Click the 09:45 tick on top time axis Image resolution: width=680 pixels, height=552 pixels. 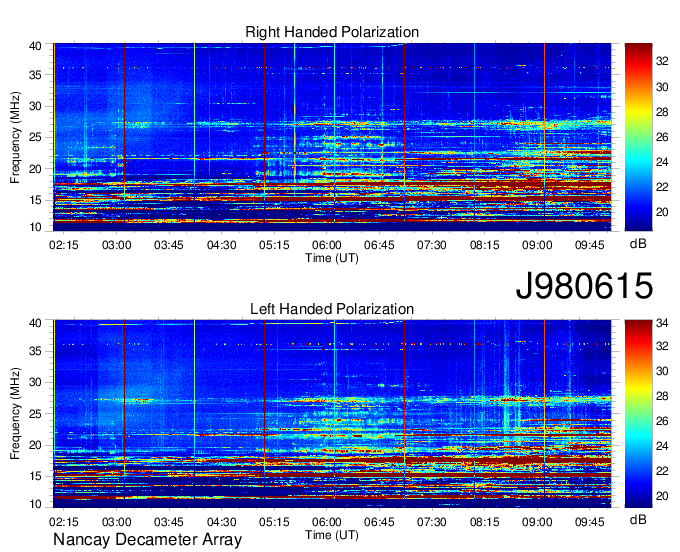[x=589, y=245]
